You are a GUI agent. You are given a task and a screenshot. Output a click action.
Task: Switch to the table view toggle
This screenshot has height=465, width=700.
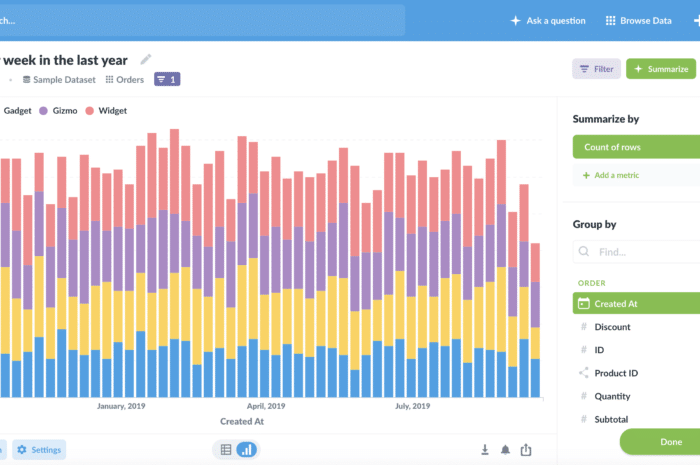pyautogui.click(x=226, y=450)
